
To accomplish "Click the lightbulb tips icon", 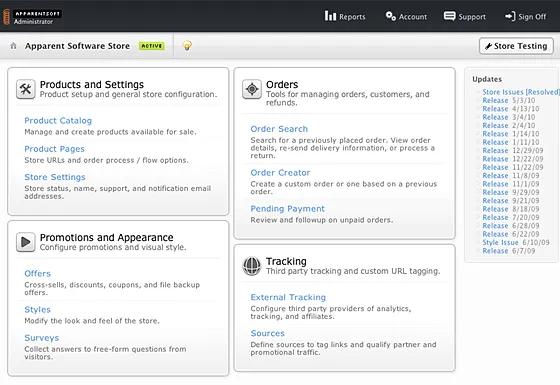I will [x=187, y=45].
